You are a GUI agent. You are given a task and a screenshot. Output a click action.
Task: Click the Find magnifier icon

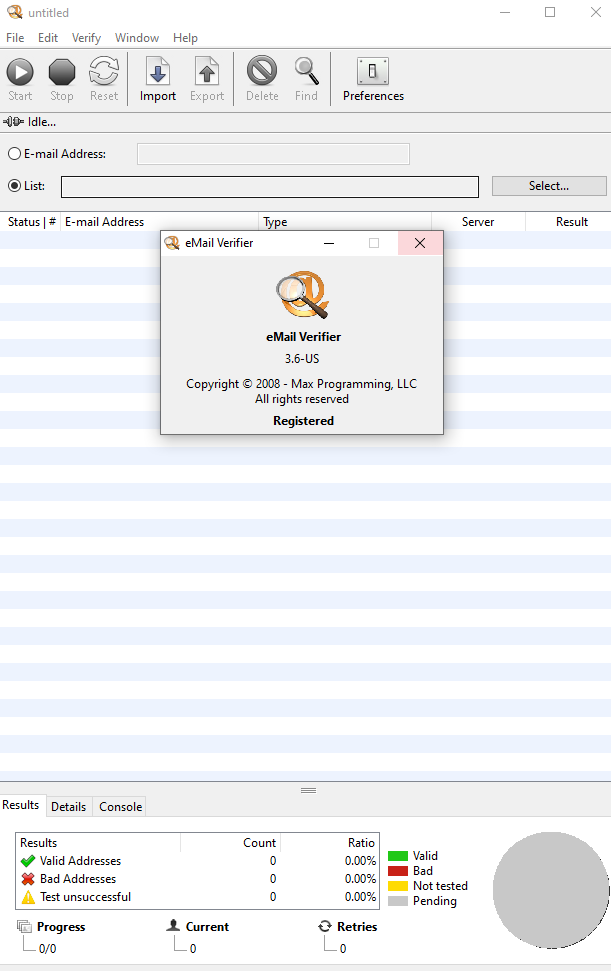click(306, 71)
